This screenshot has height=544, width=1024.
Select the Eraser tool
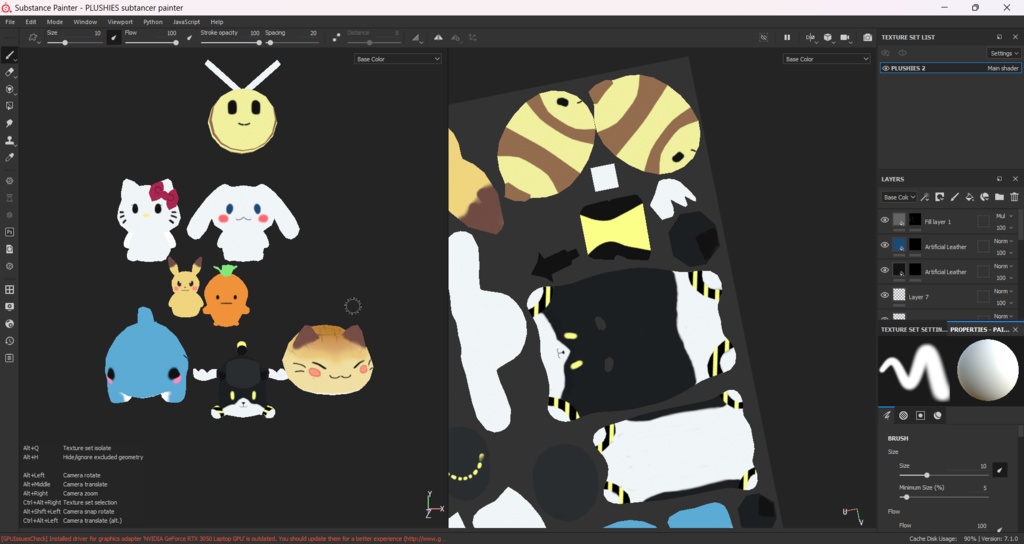pyautogui.click(x=10, y=72)
